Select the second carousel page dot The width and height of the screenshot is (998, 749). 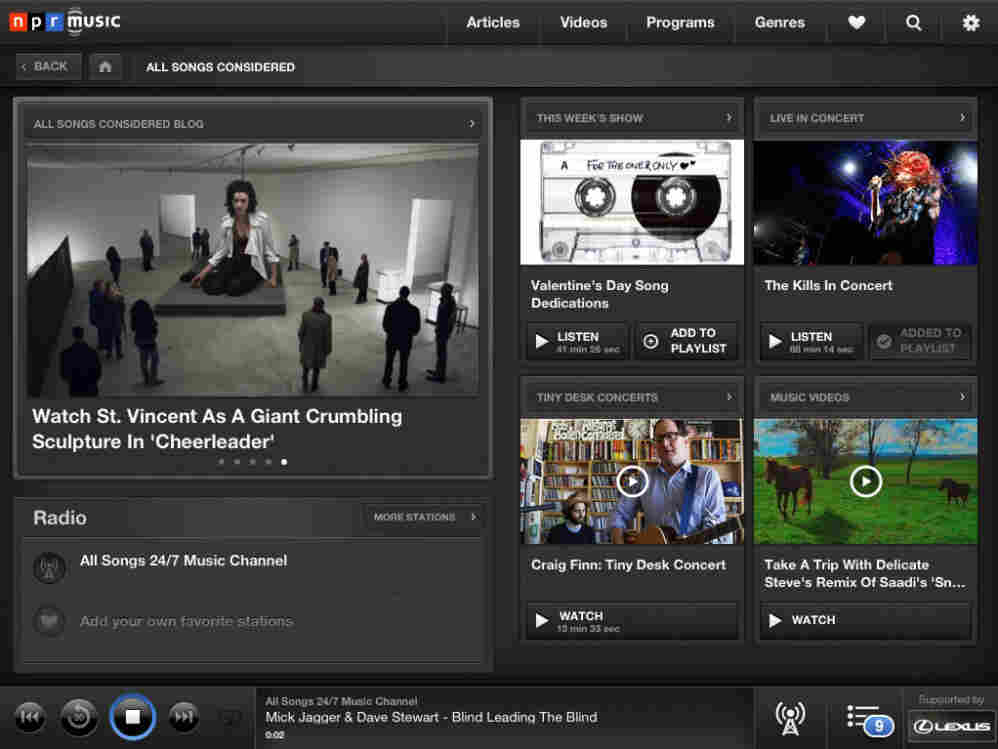pos(237,461)
